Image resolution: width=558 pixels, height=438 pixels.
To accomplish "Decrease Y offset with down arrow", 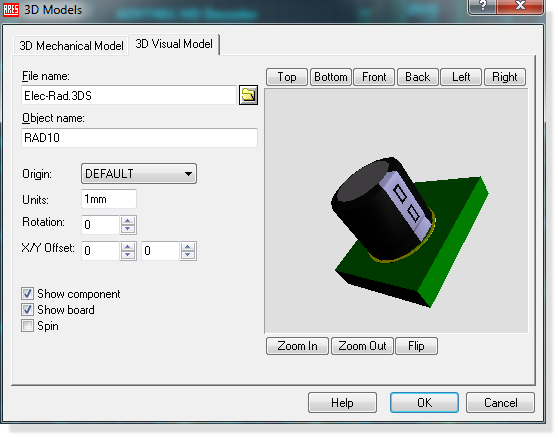I will 188,255.
